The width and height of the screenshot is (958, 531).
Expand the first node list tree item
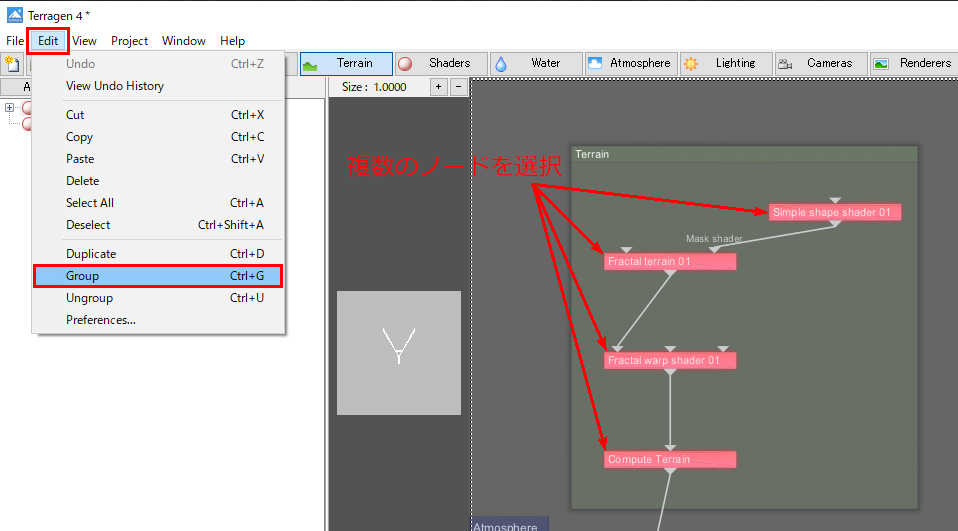[10, 108]
